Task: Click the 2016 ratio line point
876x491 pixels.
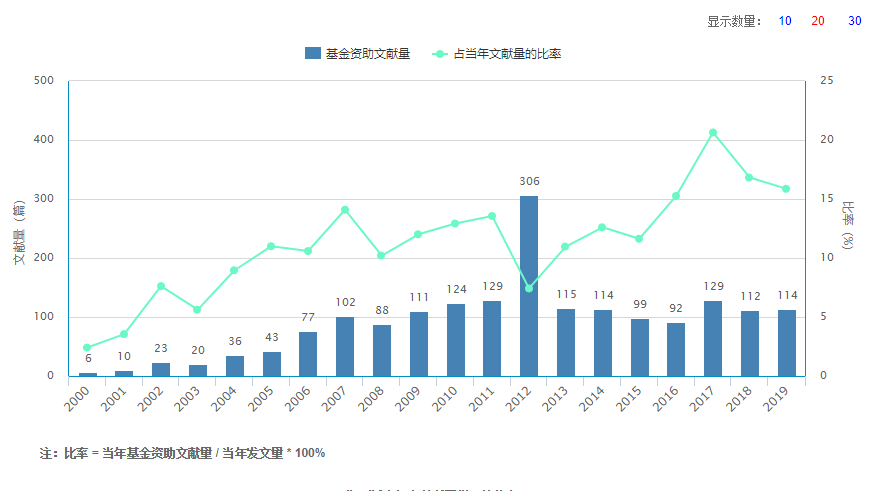Action: coord(676,196)
